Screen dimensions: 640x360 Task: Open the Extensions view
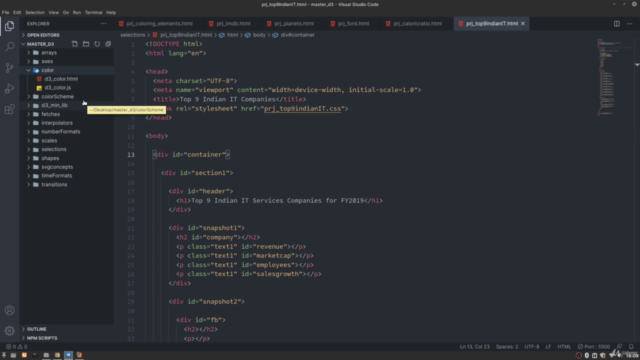[x=9, y=109]
